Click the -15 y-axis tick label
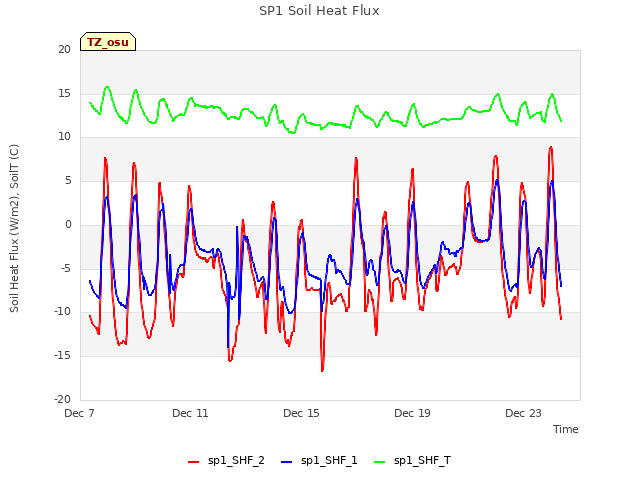This screenshot has height=480, width=640. 63,356
